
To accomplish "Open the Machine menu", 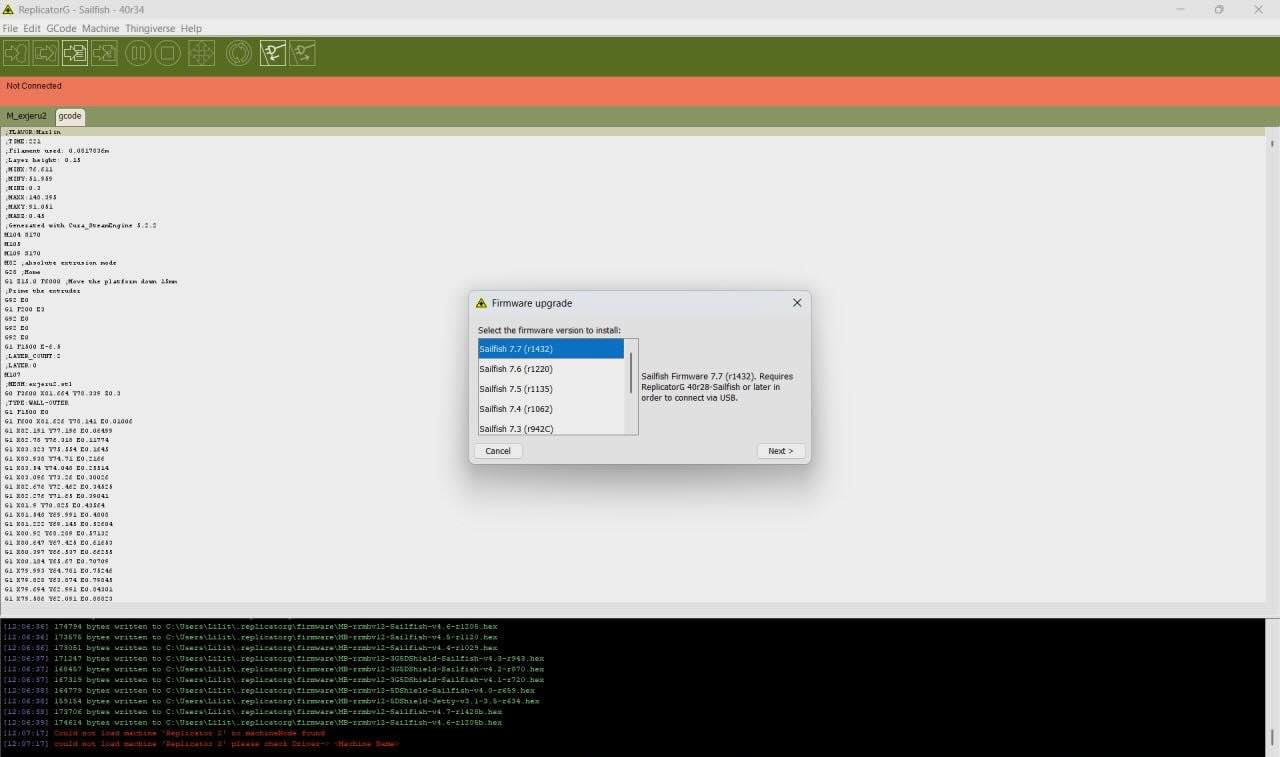I will point(100,28).
